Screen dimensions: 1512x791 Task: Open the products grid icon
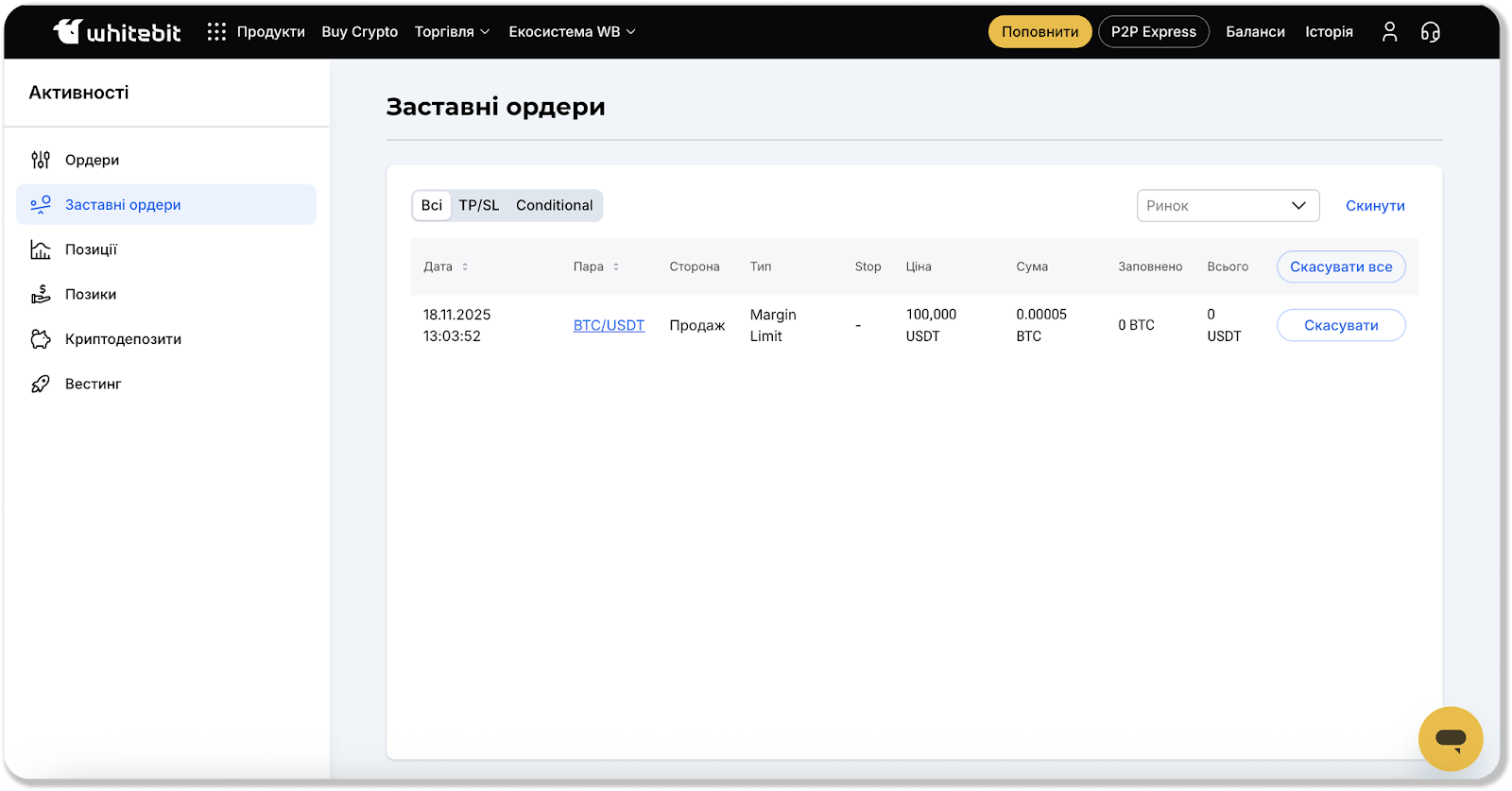point(216,32)
